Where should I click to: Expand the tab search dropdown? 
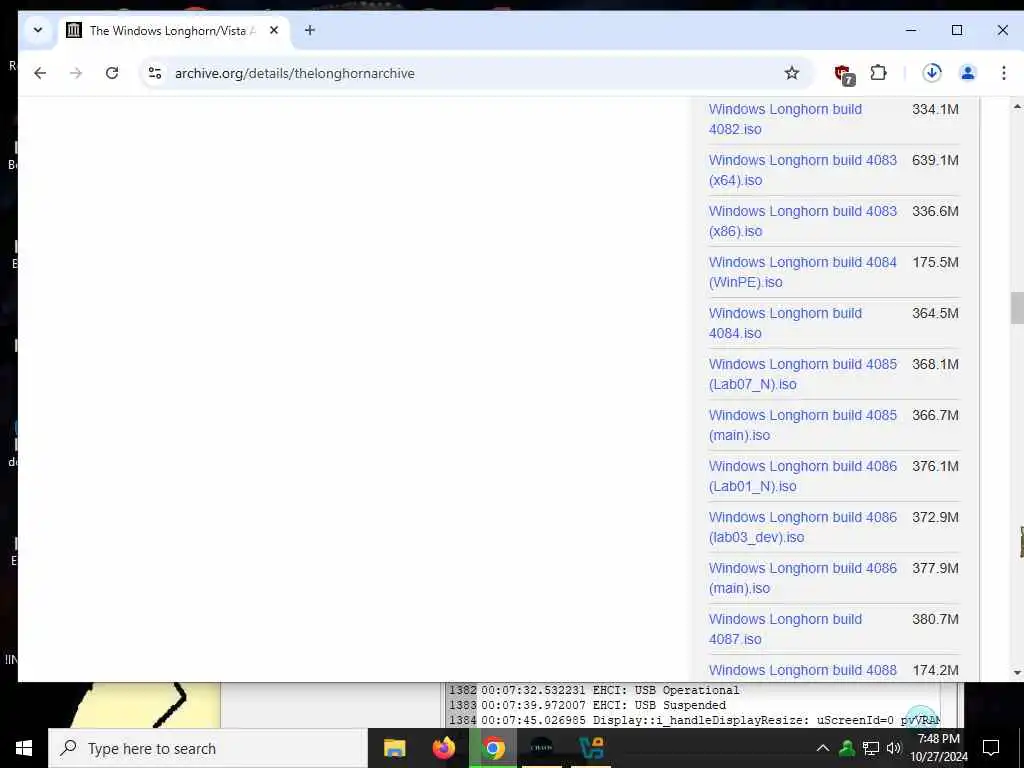[x=38, y=30]
